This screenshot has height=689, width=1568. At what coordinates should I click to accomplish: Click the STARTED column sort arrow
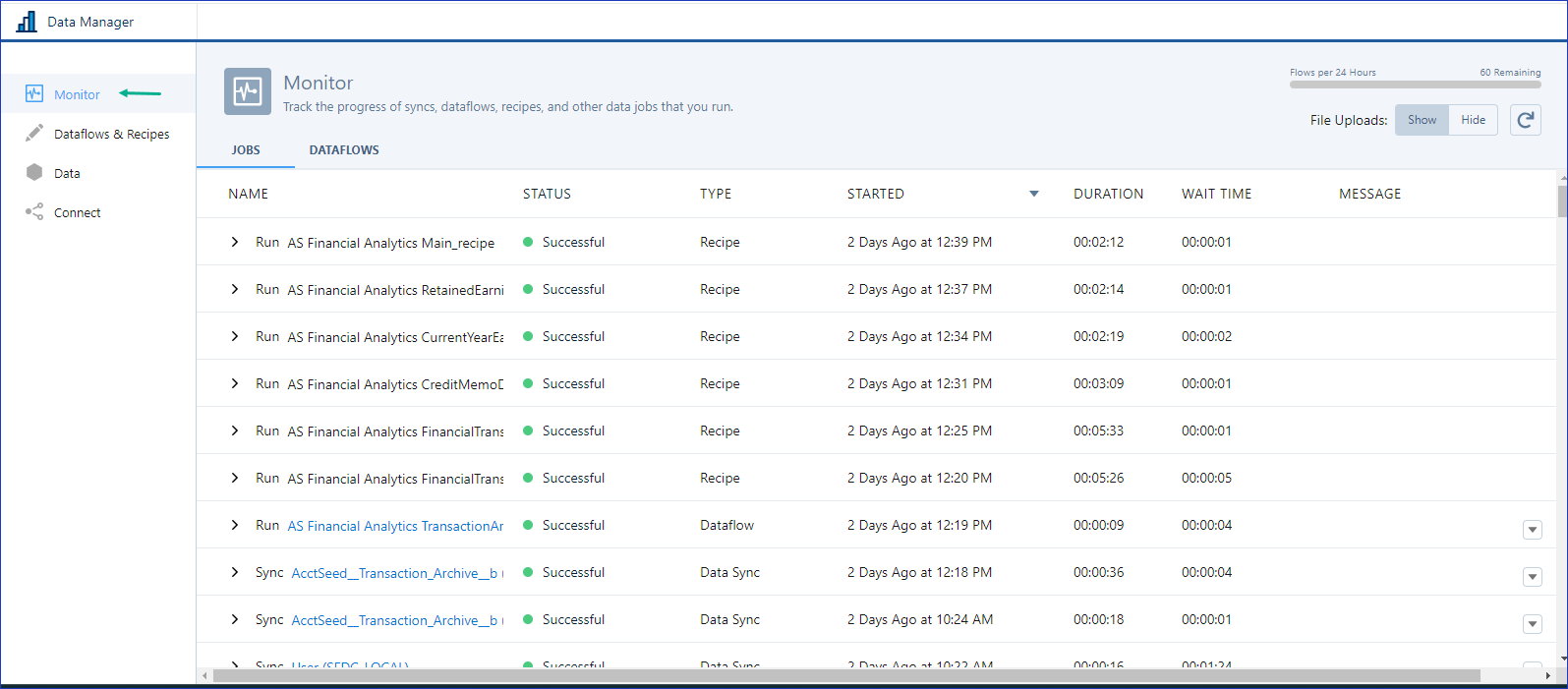(1033, 194)
